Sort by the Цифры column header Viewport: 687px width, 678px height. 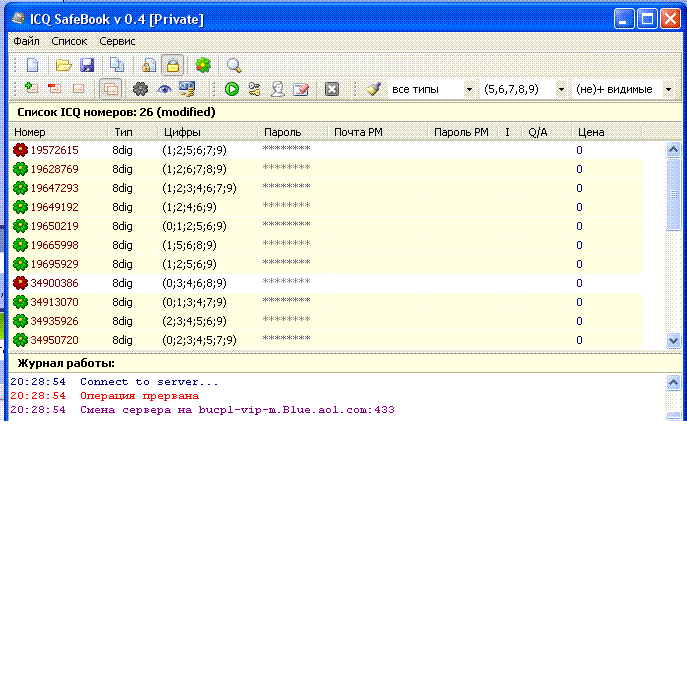207,132
